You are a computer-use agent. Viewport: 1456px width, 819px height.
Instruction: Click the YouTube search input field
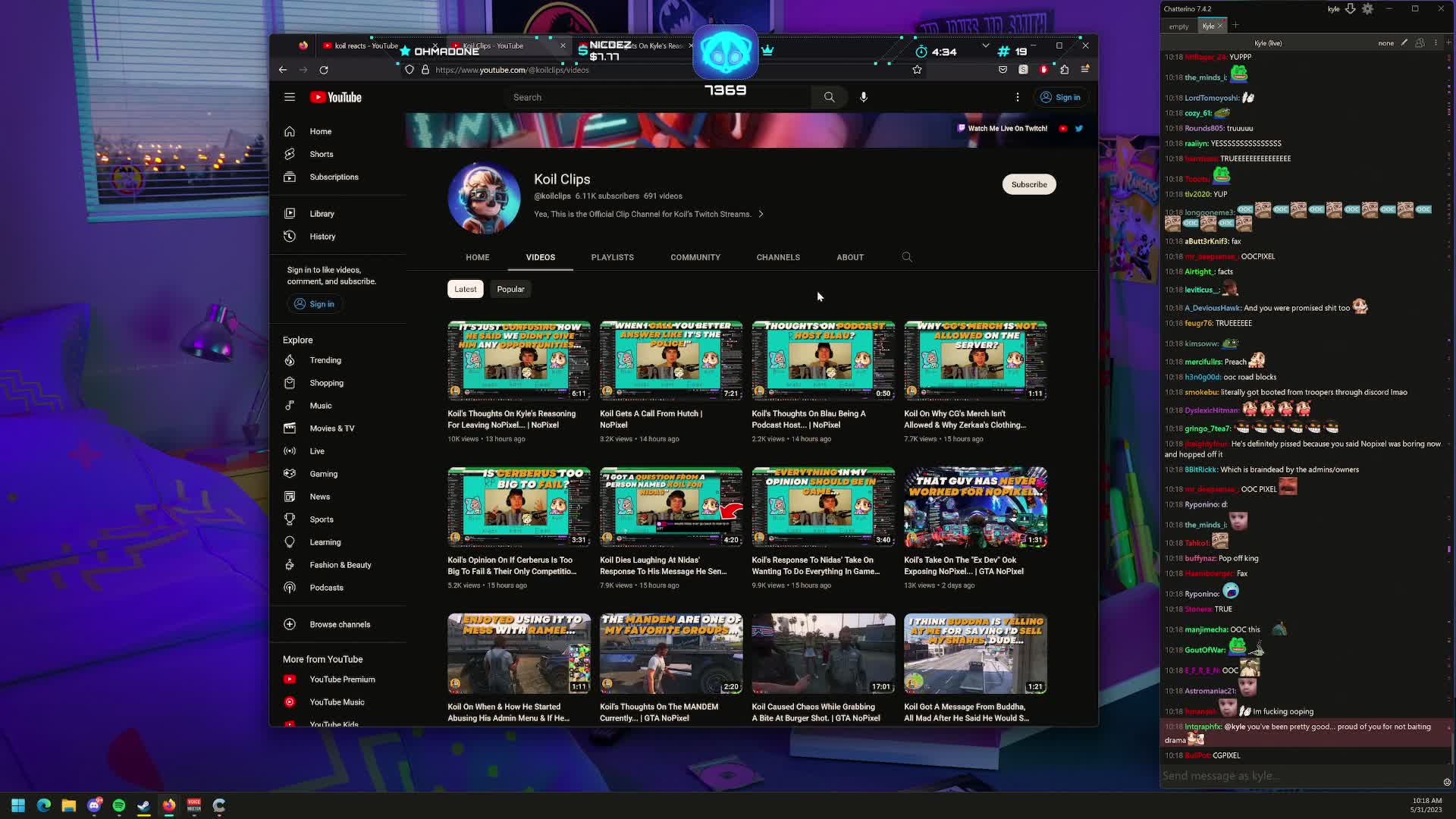(x=660, y=97)
